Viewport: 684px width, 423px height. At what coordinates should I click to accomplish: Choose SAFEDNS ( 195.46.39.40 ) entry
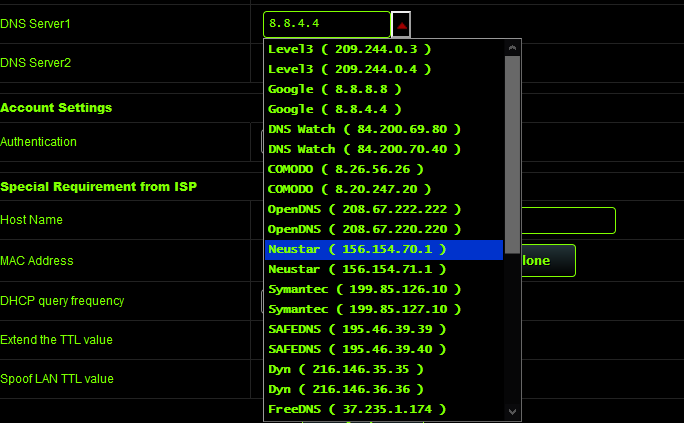tap(384, 350)
